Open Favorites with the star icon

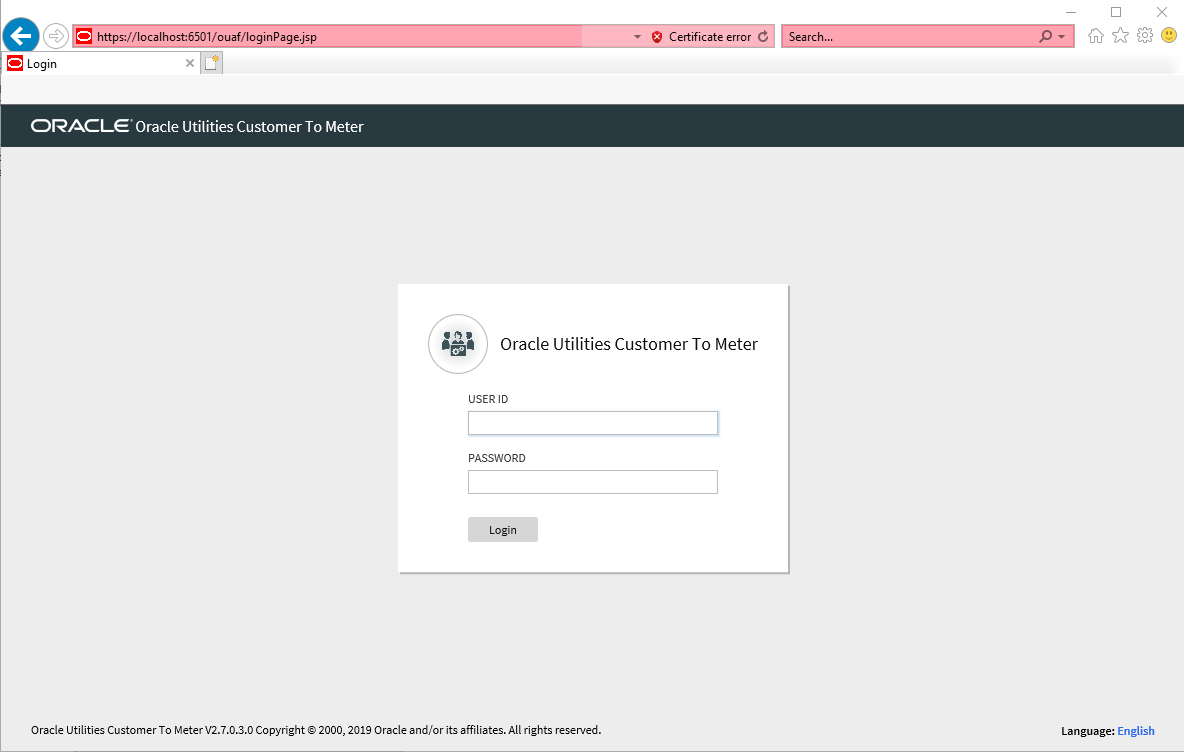coord(1121,35)
